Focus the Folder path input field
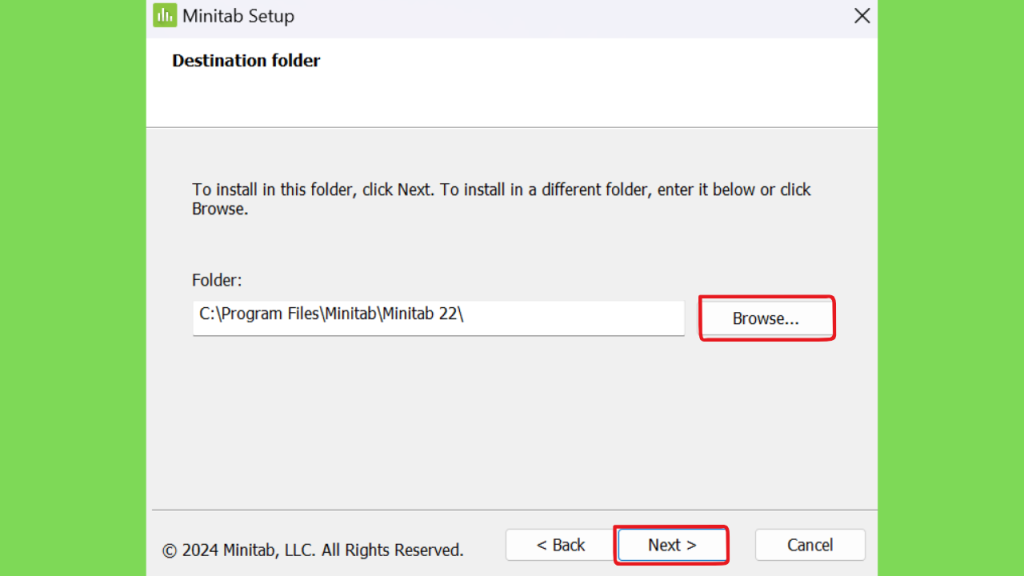Image resolution: width=1024 pixels, height=576 pixels. pos(438,318)
